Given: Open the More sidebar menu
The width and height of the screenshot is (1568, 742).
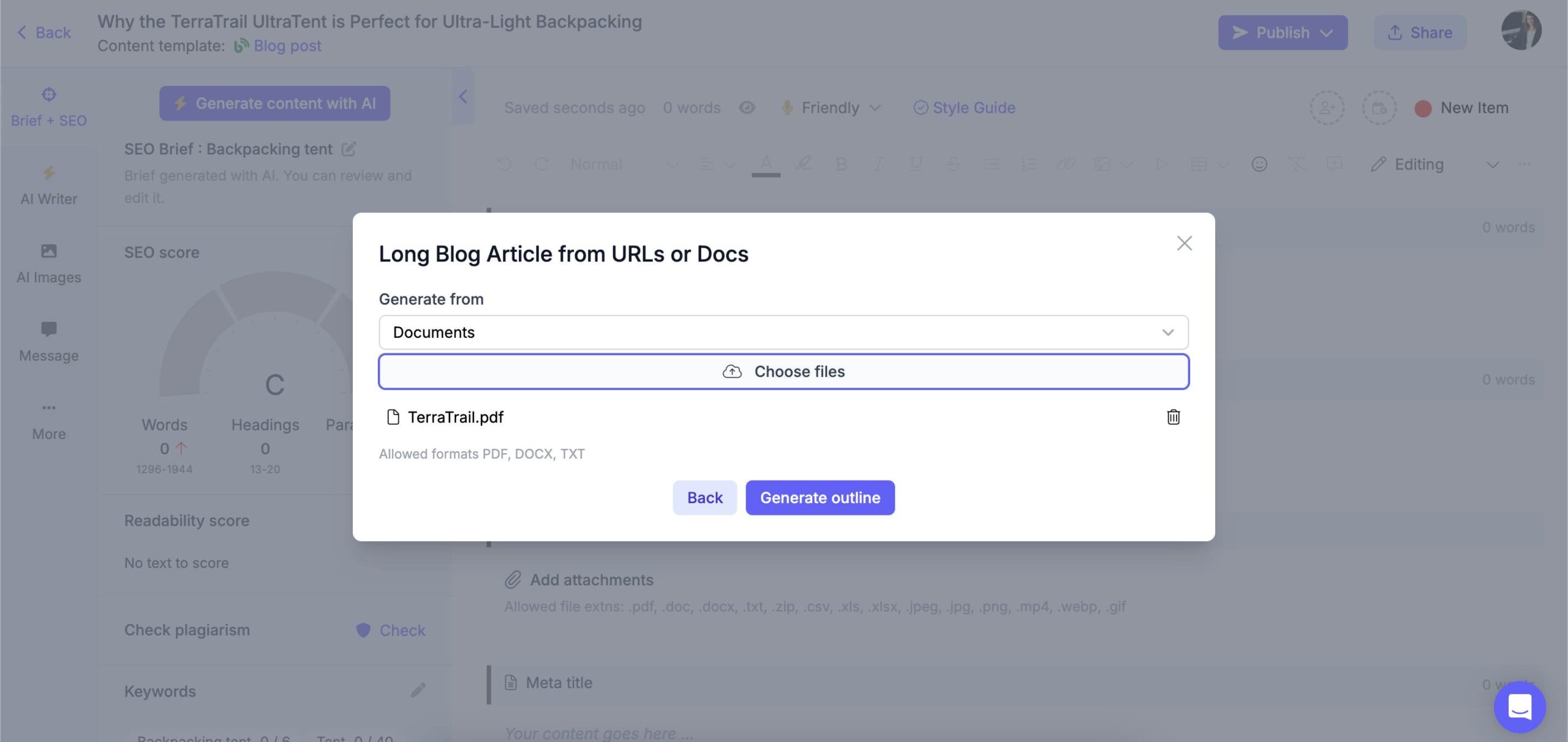Looking at the screenshot, I should click(x=48, y=421).
